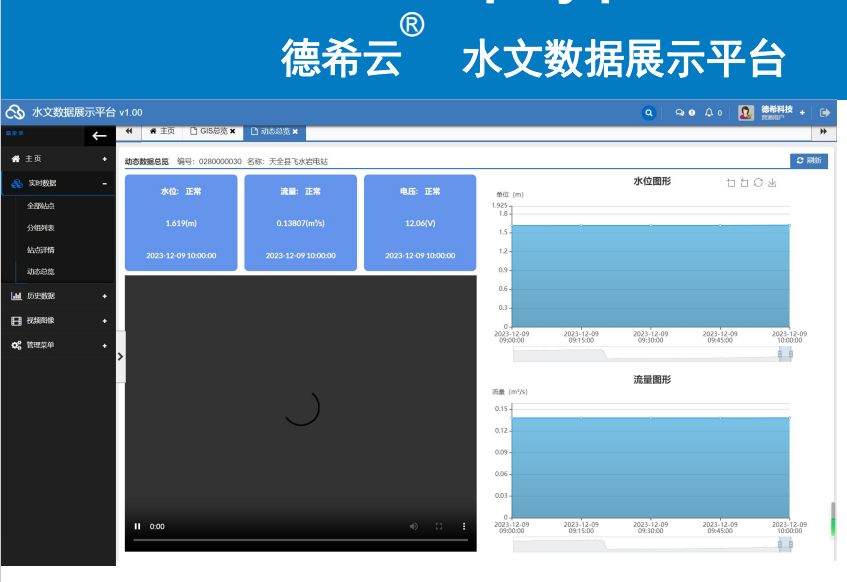Viewport: 847px width, 582px height.
Task: Expand the 历史数据 sidebar menu
Action: point(58,296)
